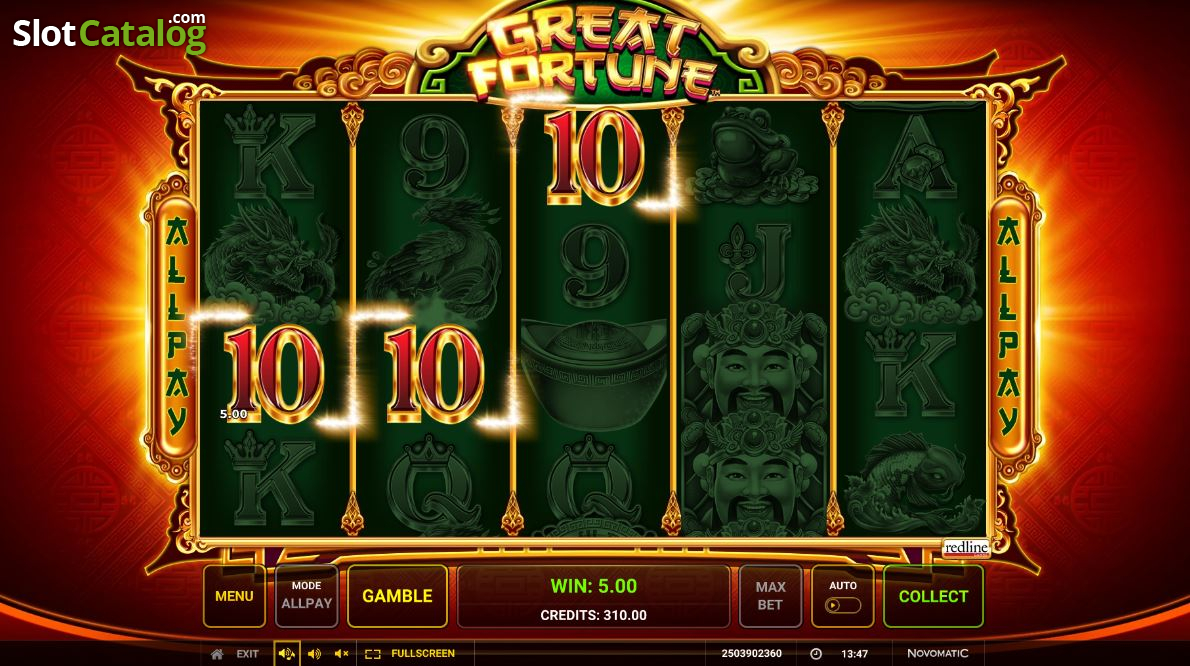Click the red 10 symbol on reel one

[274, 375]
